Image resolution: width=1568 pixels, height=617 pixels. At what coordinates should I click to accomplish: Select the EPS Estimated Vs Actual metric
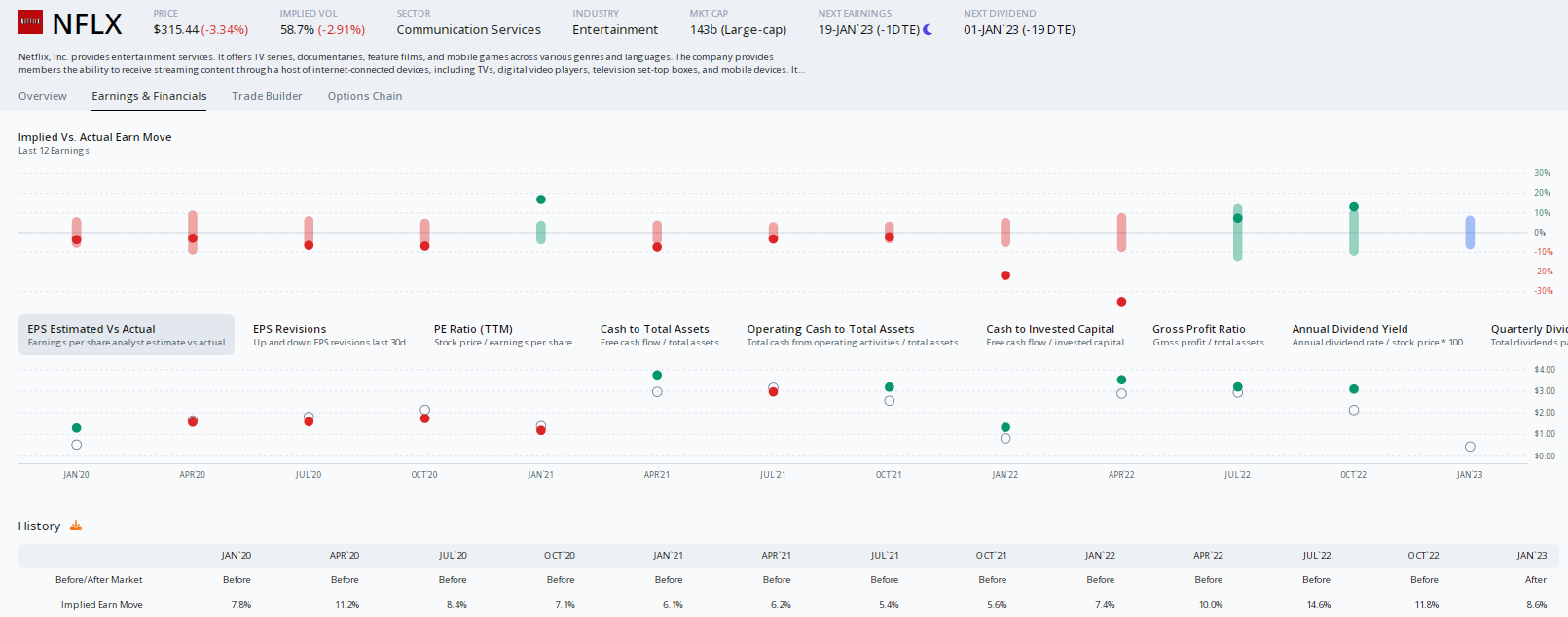coord(126,335)
